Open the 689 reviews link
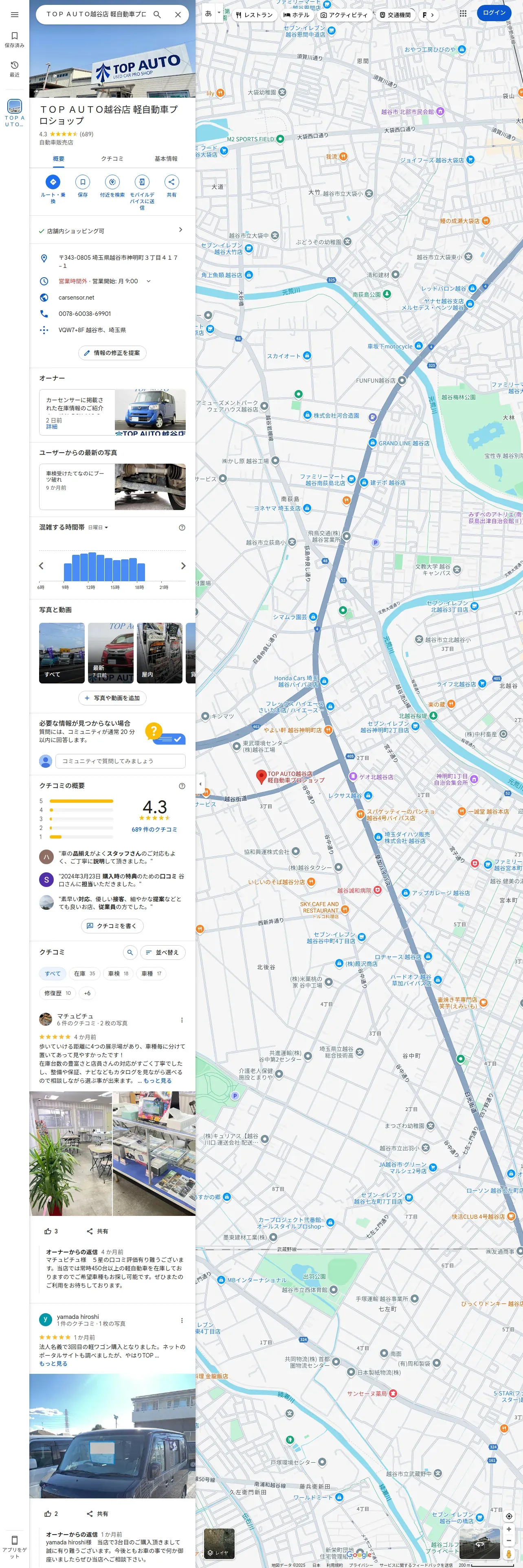The image size is (523, 1568). [155, 830]
